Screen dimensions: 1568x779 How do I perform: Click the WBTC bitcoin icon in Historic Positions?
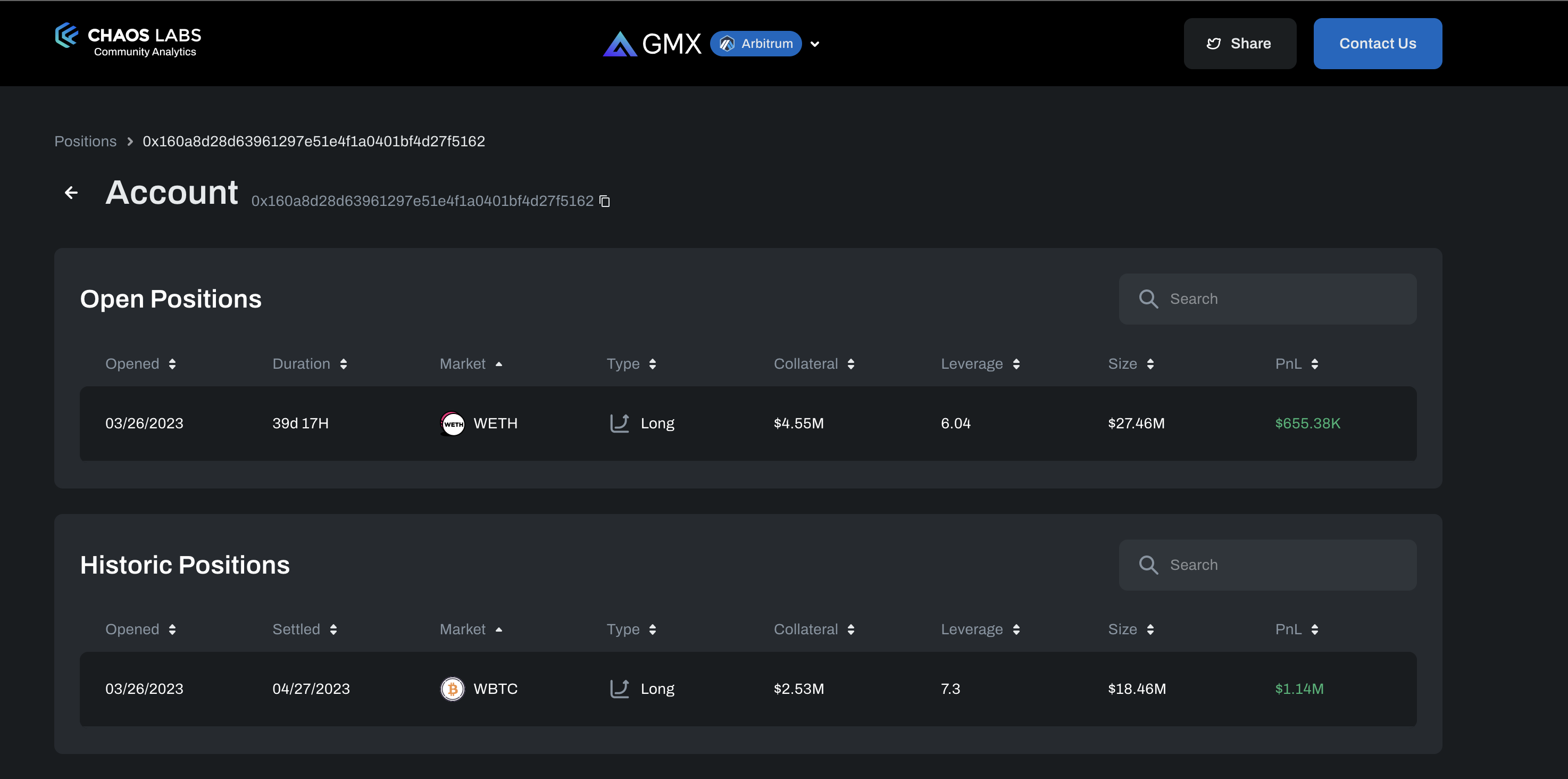pos(452,689)
